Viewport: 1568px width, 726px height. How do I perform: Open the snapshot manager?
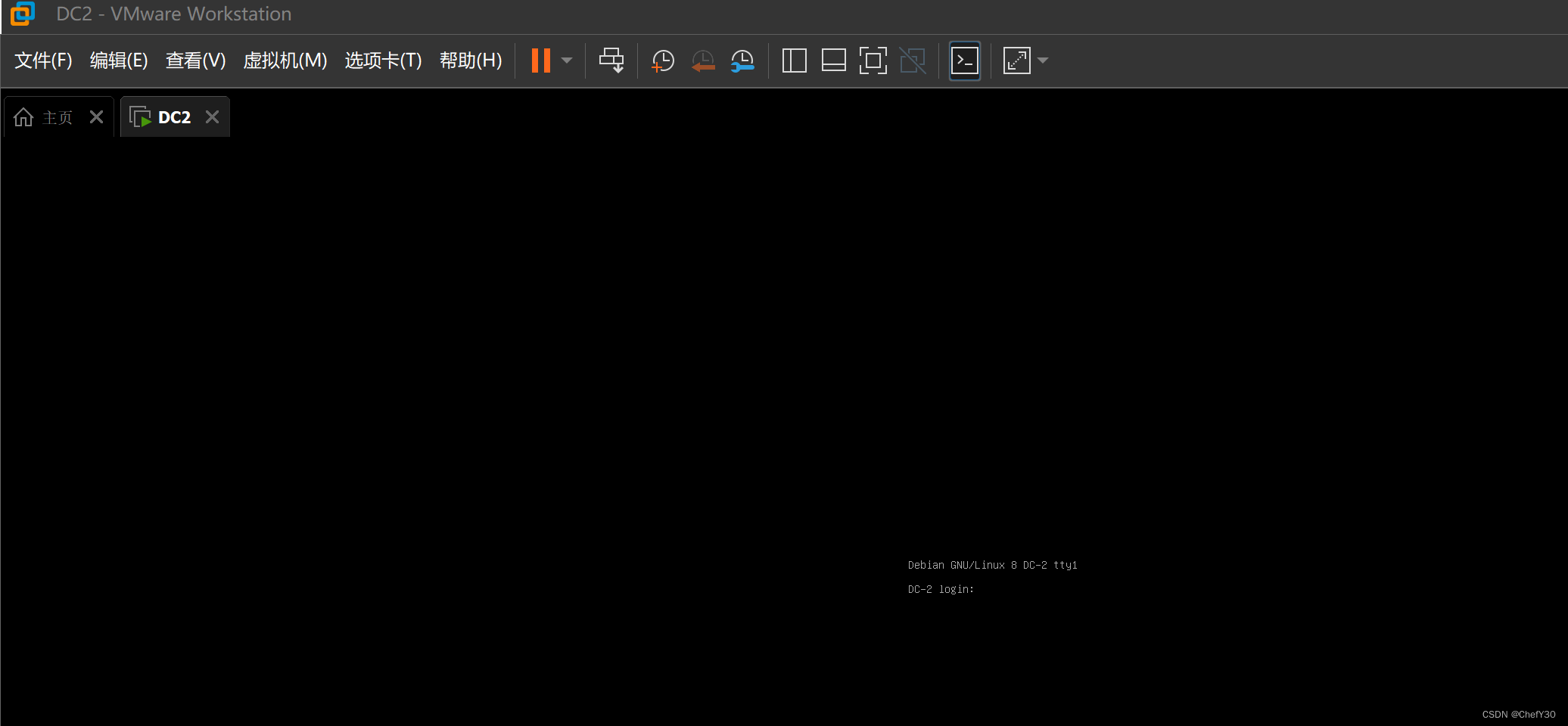742,60
